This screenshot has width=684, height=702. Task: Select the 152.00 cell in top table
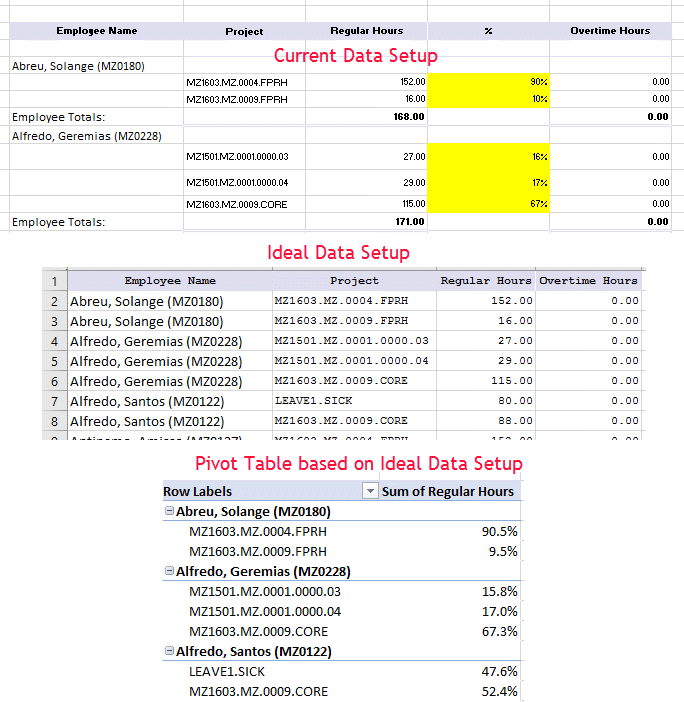(367, 82)
